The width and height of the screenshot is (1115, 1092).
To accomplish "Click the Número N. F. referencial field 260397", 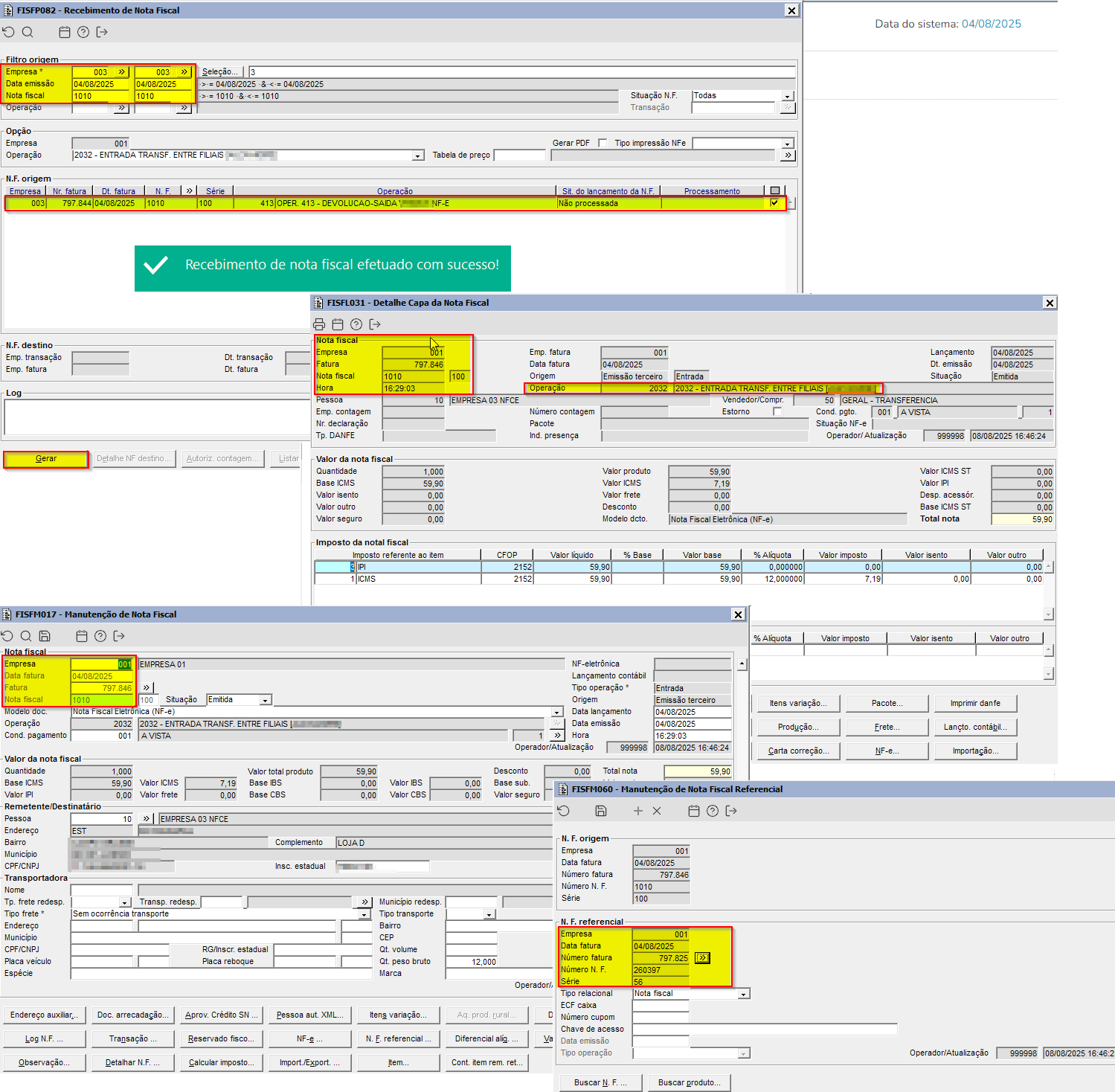I will (661, 970).
